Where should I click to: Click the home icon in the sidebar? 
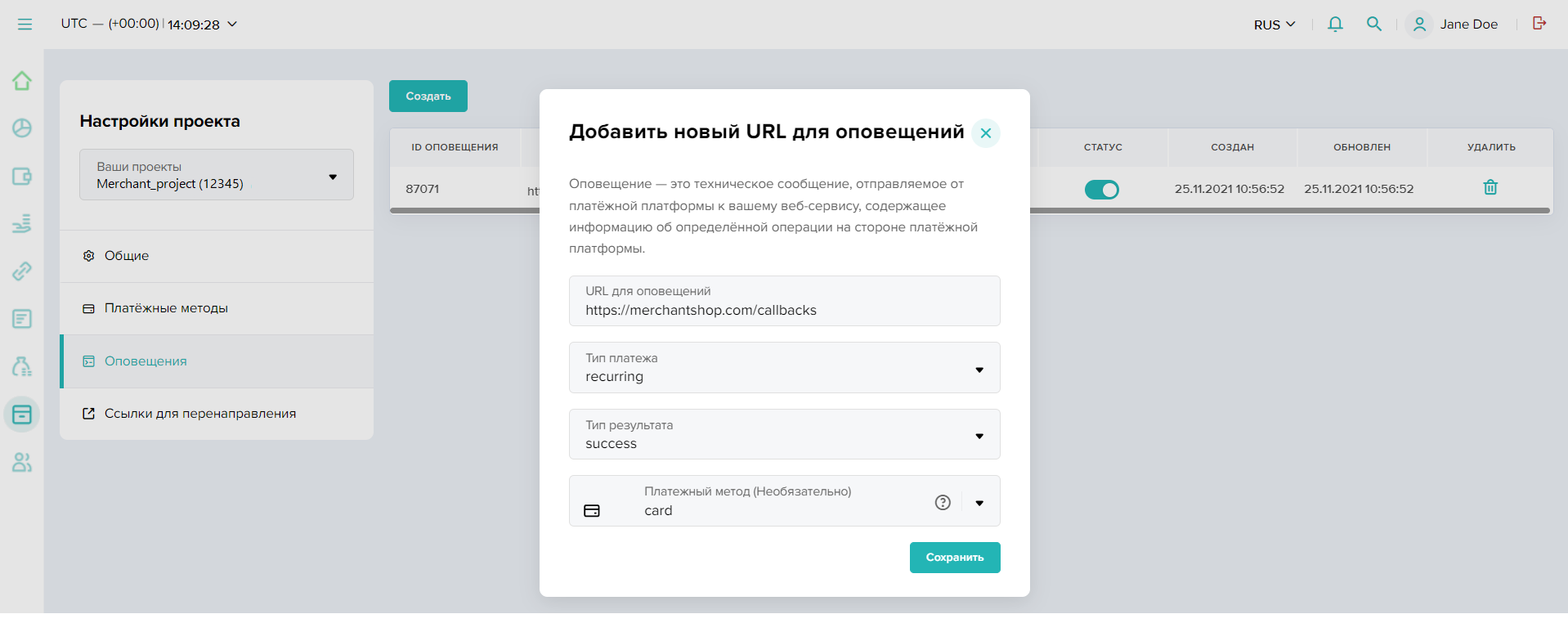[x=22, y=81]
